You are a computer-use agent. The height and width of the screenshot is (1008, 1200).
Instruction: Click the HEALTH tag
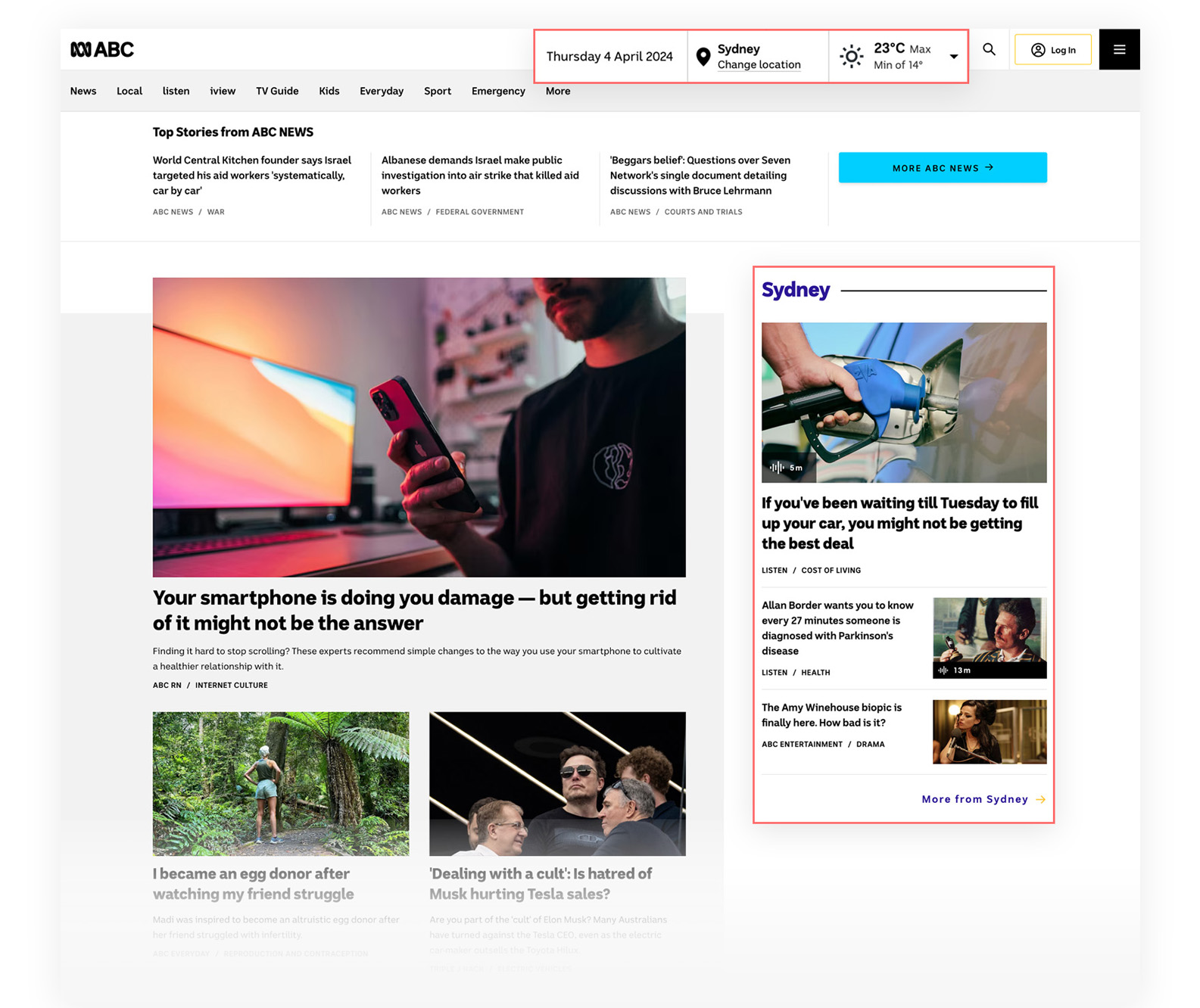(x=815, y=673)
